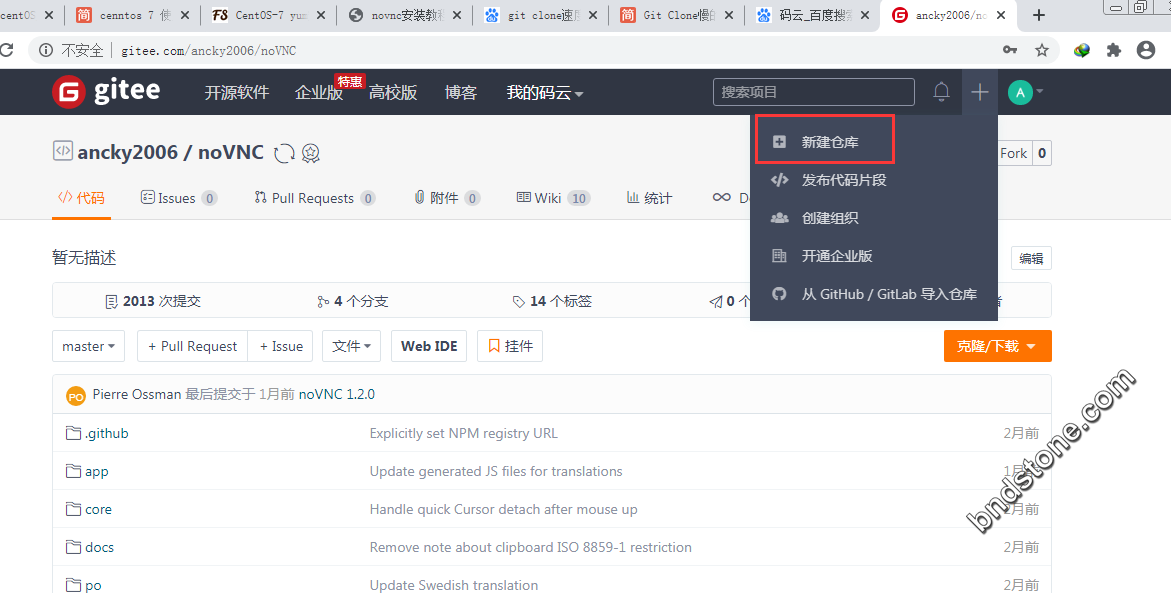Viewport: 1171px width, 593px height.
Task: Open commit 'Update generated JS files for translations'
Action: (496, 471)
